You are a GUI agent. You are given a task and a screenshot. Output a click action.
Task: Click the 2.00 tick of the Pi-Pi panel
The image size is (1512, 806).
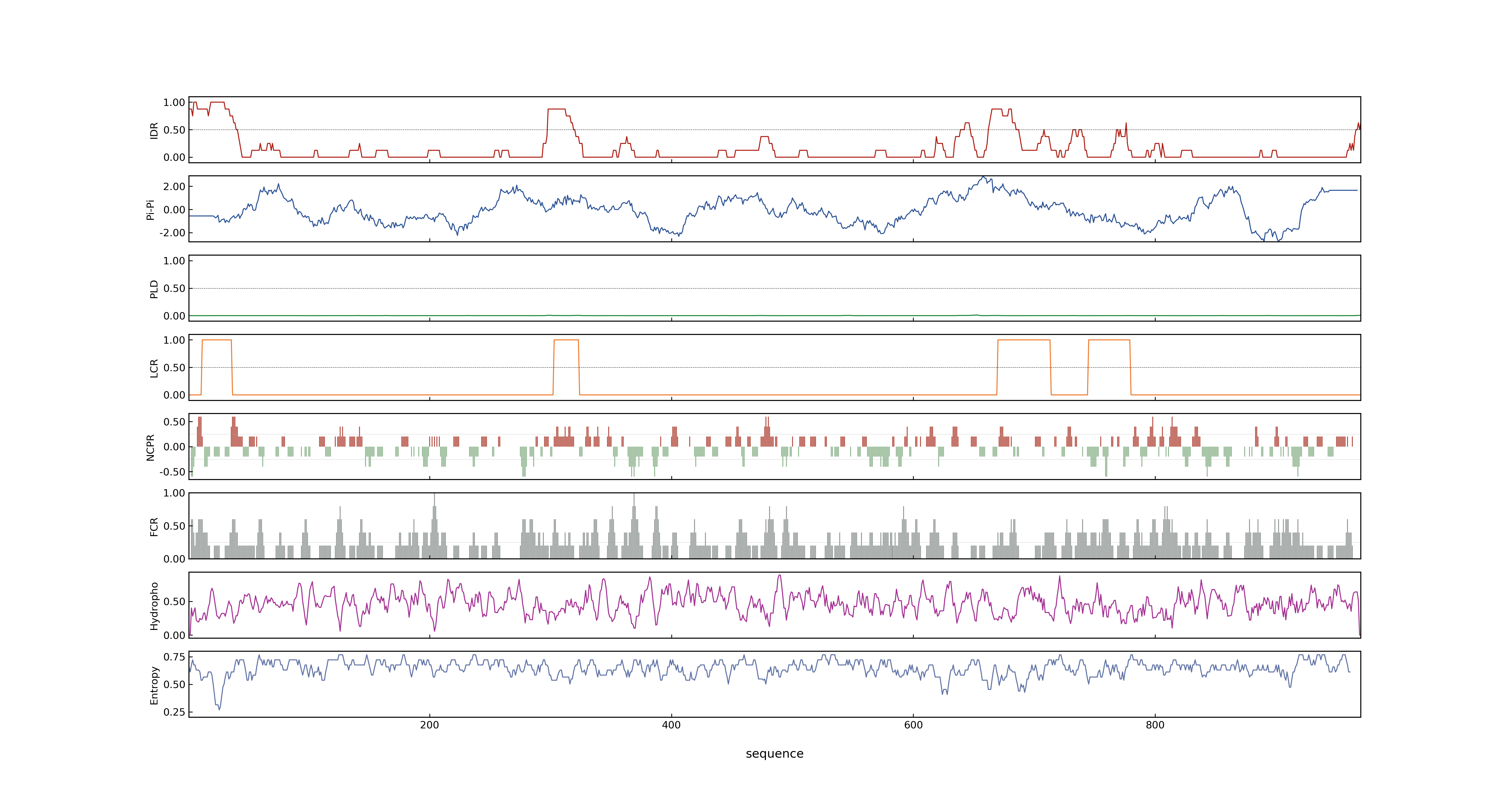tap(174, 186)
